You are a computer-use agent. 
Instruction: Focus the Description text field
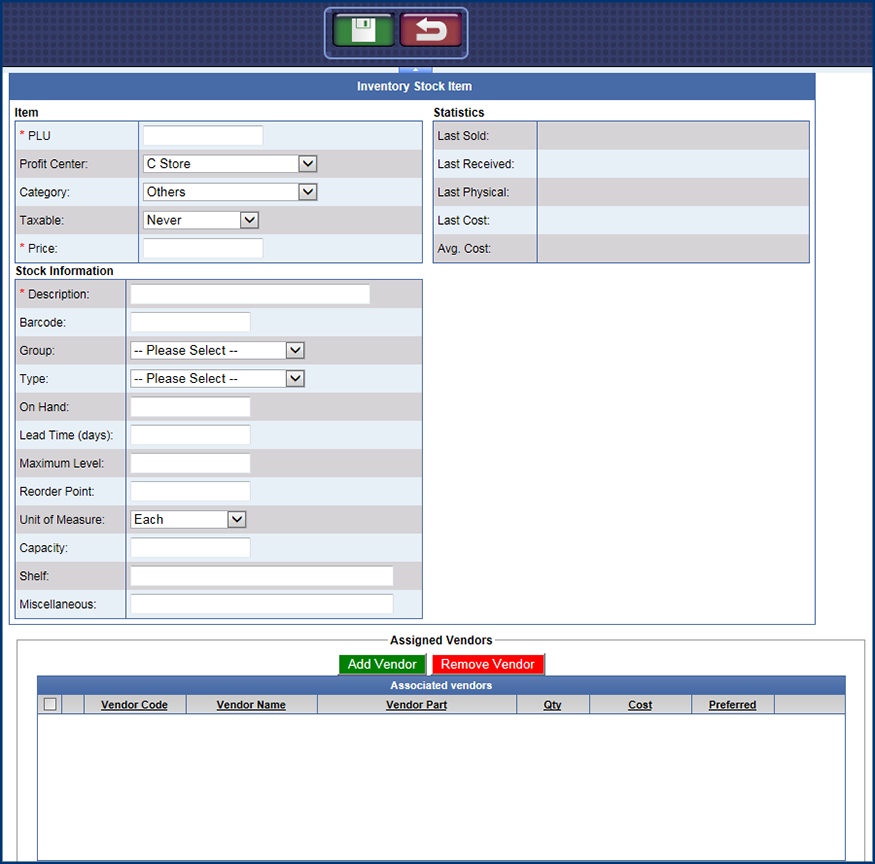(x=250, y=295)
